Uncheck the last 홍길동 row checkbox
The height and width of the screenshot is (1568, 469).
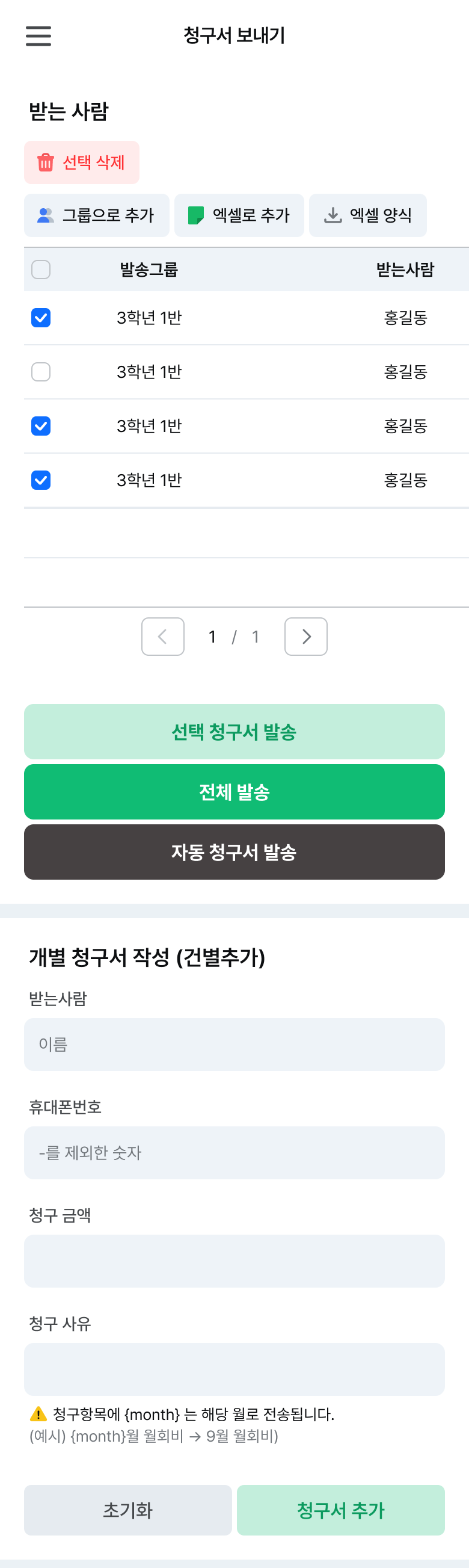[x=40, y=480]
